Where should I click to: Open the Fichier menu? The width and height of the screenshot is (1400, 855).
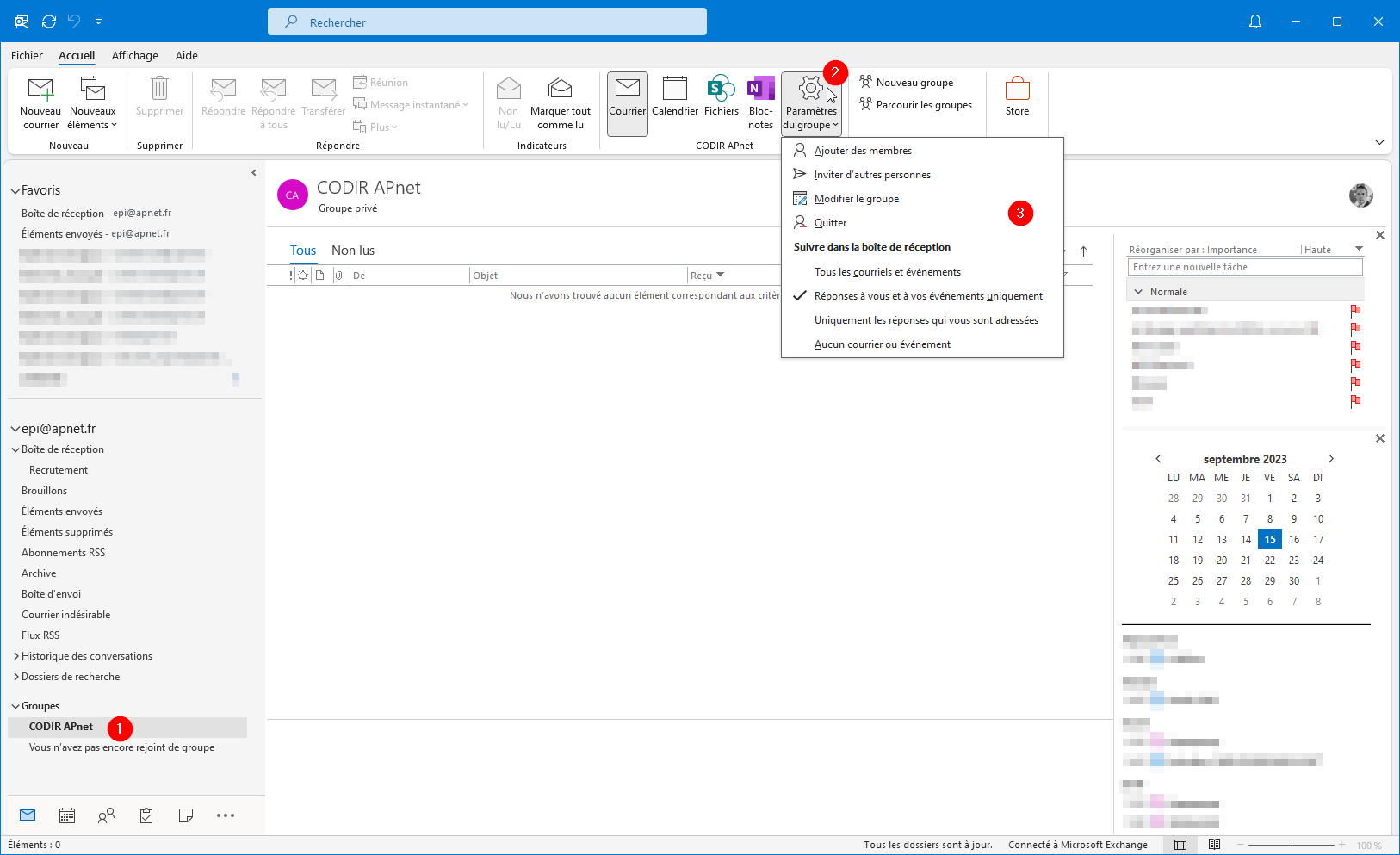coord(27,55)
